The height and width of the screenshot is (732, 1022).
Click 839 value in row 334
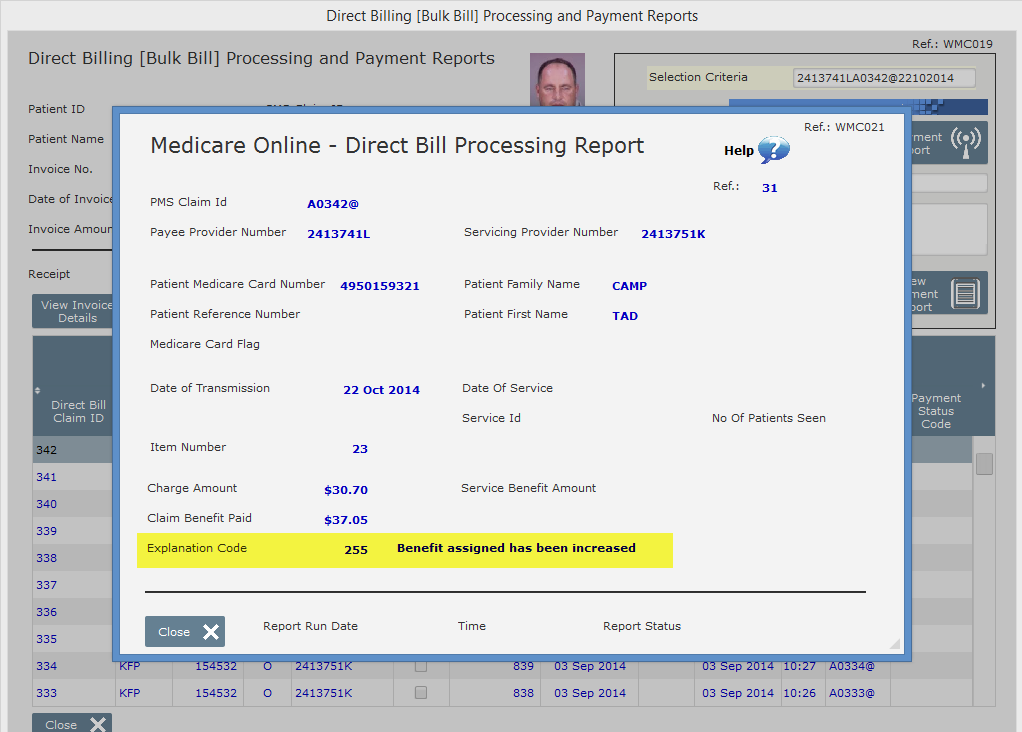coord(523,666)
